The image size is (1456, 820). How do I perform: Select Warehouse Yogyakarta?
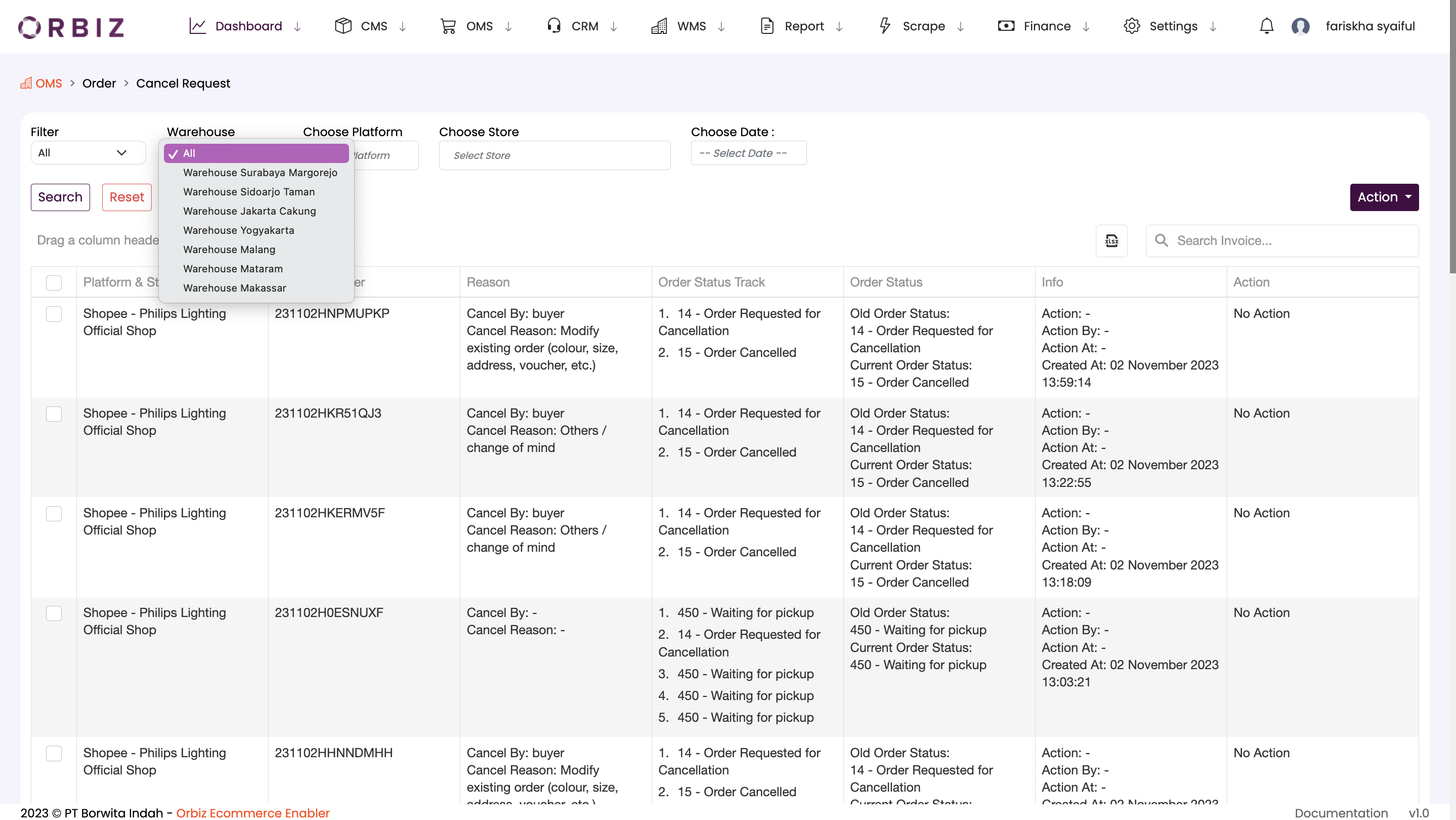256,230
